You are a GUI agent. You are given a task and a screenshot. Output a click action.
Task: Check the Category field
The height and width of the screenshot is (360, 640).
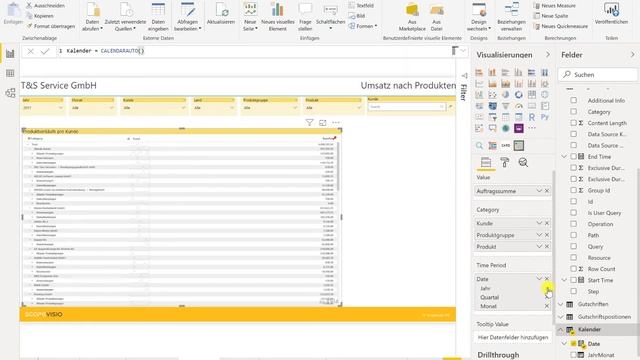[573, 111]
